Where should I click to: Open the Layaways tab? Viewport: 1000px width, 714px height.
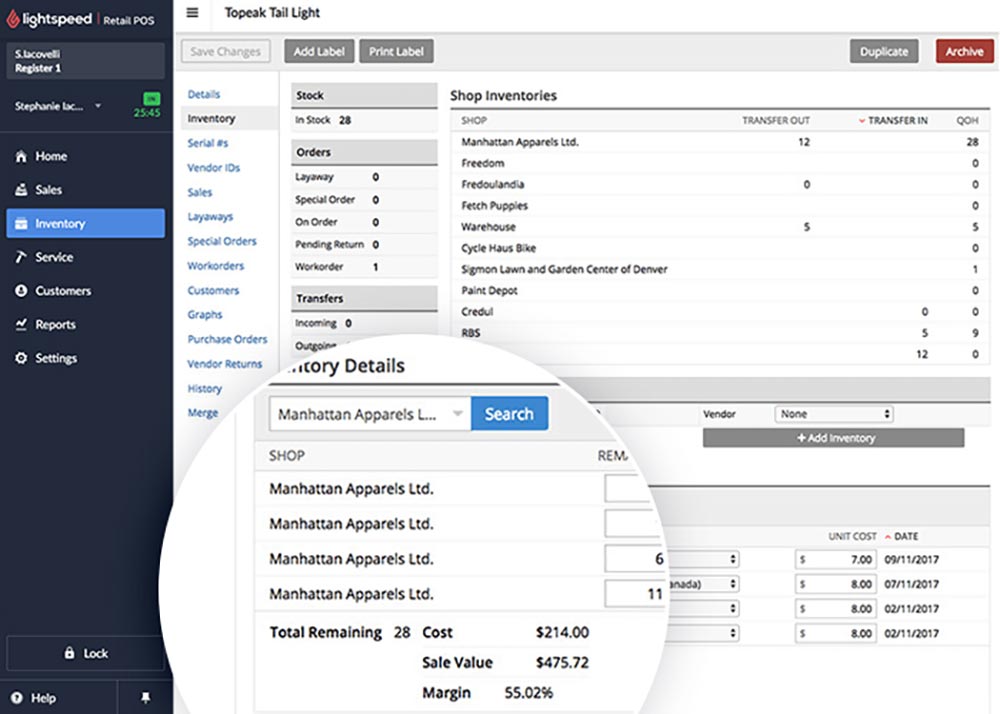(210, 217)
